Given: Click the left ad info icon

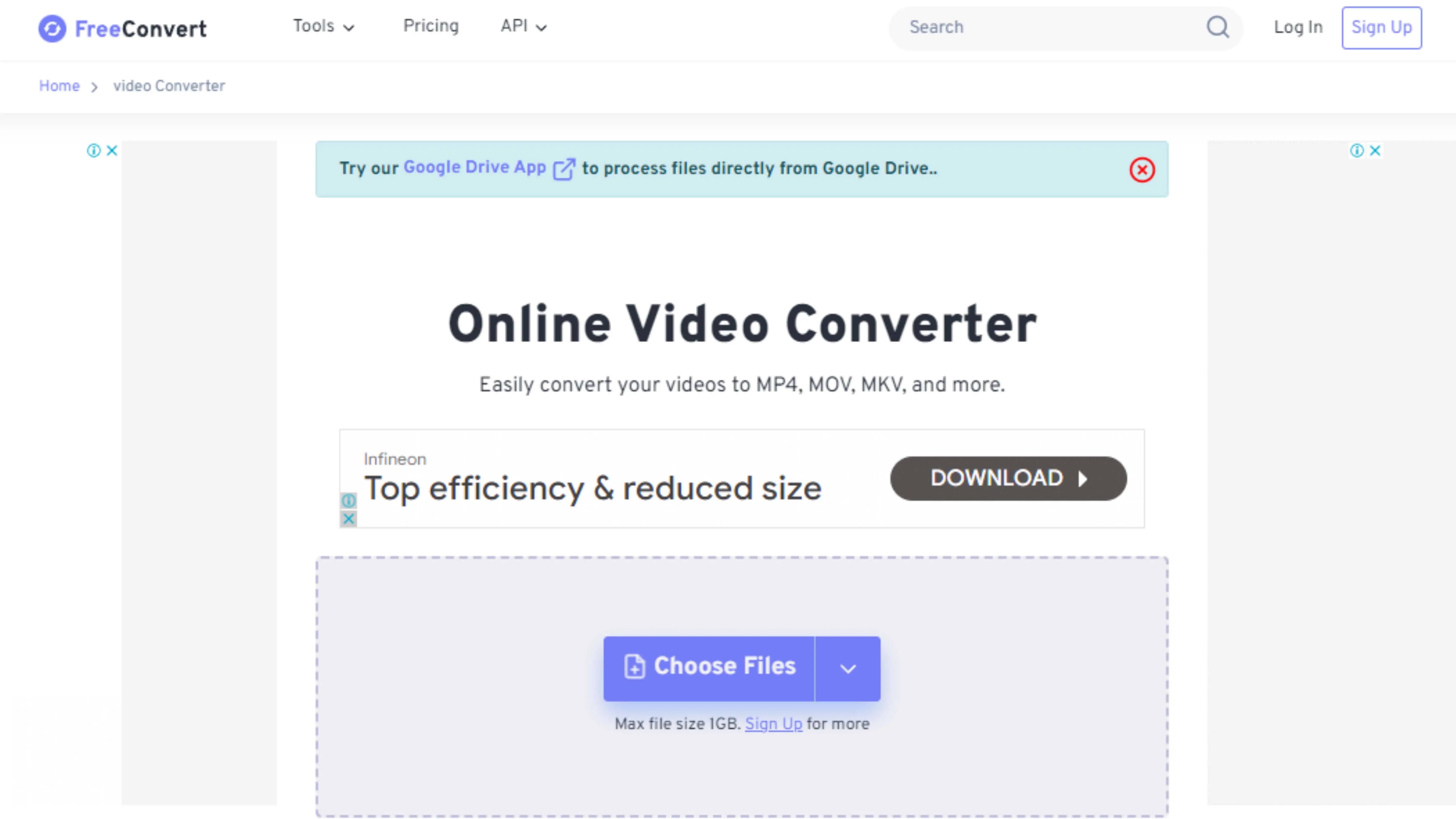Looking at the screenshot, I should (94, 150).
